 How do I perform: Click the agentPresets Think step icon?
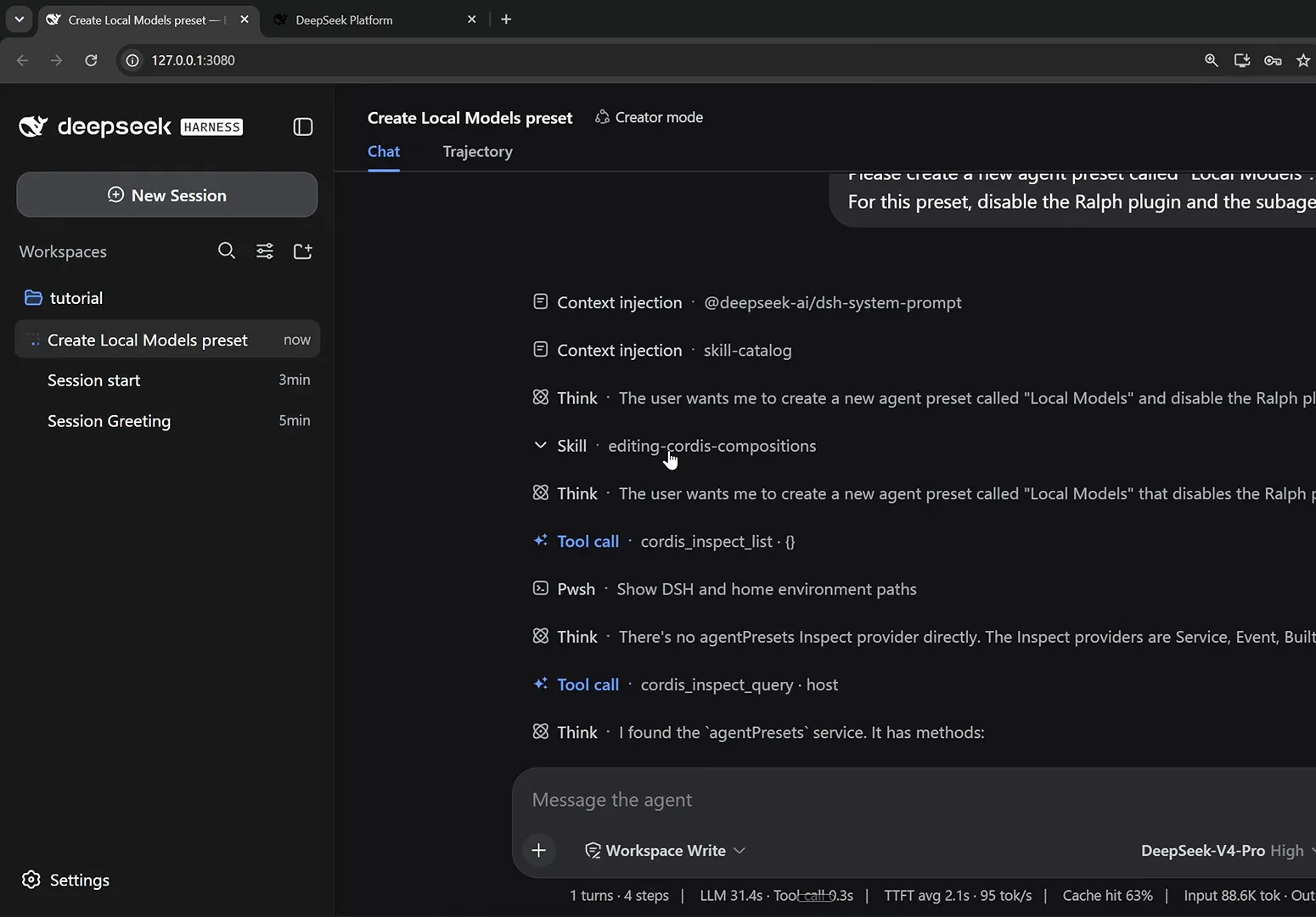tap(540, 731)
